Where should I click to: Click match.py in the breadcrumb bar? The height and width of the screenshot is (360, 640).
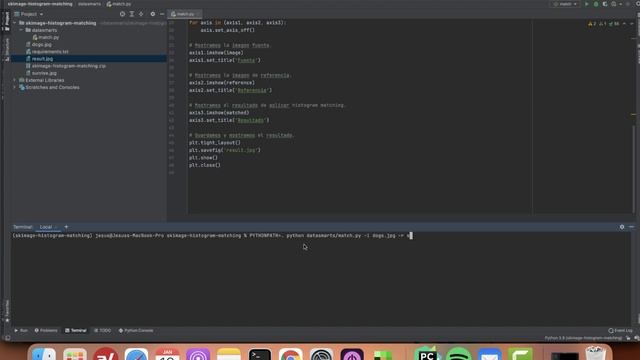(119, 4)
